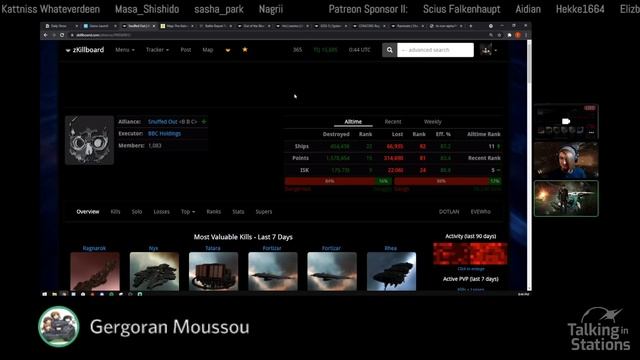Click the green plus beside Snuffed Out
640x360 pixels.
pyautogui.click(x=204, y=122)
